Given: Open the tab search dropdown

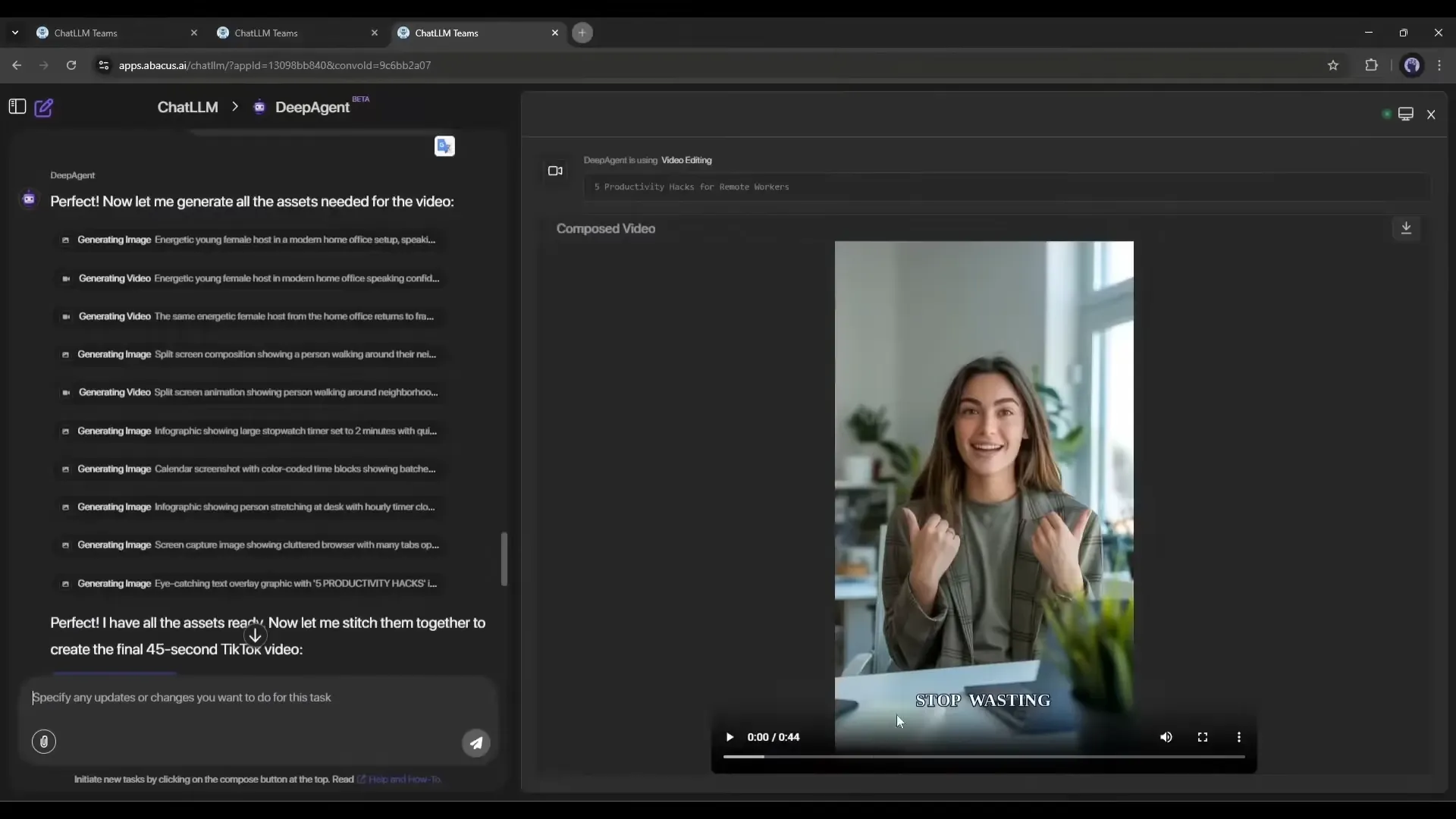Looking at the screenshot, I should (x=15, y=33).
